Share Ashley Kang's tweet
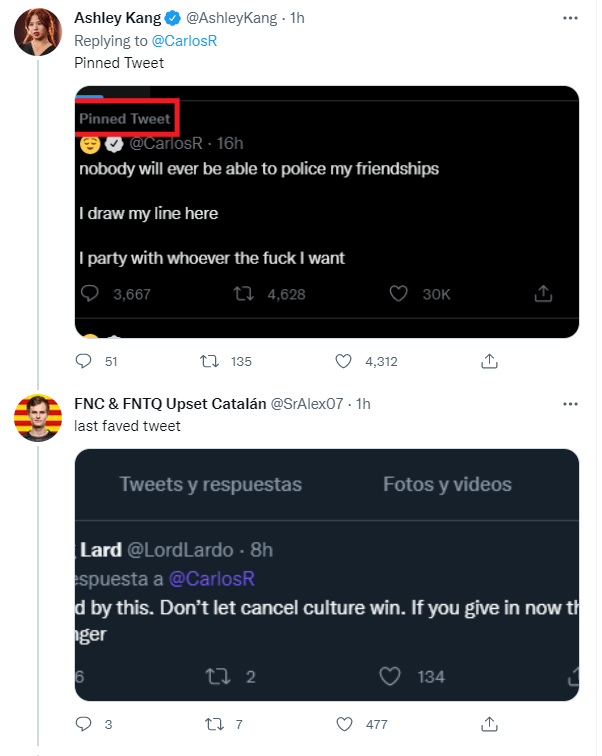The width and height of the screenshot is (602, 756). pos(490,361)
